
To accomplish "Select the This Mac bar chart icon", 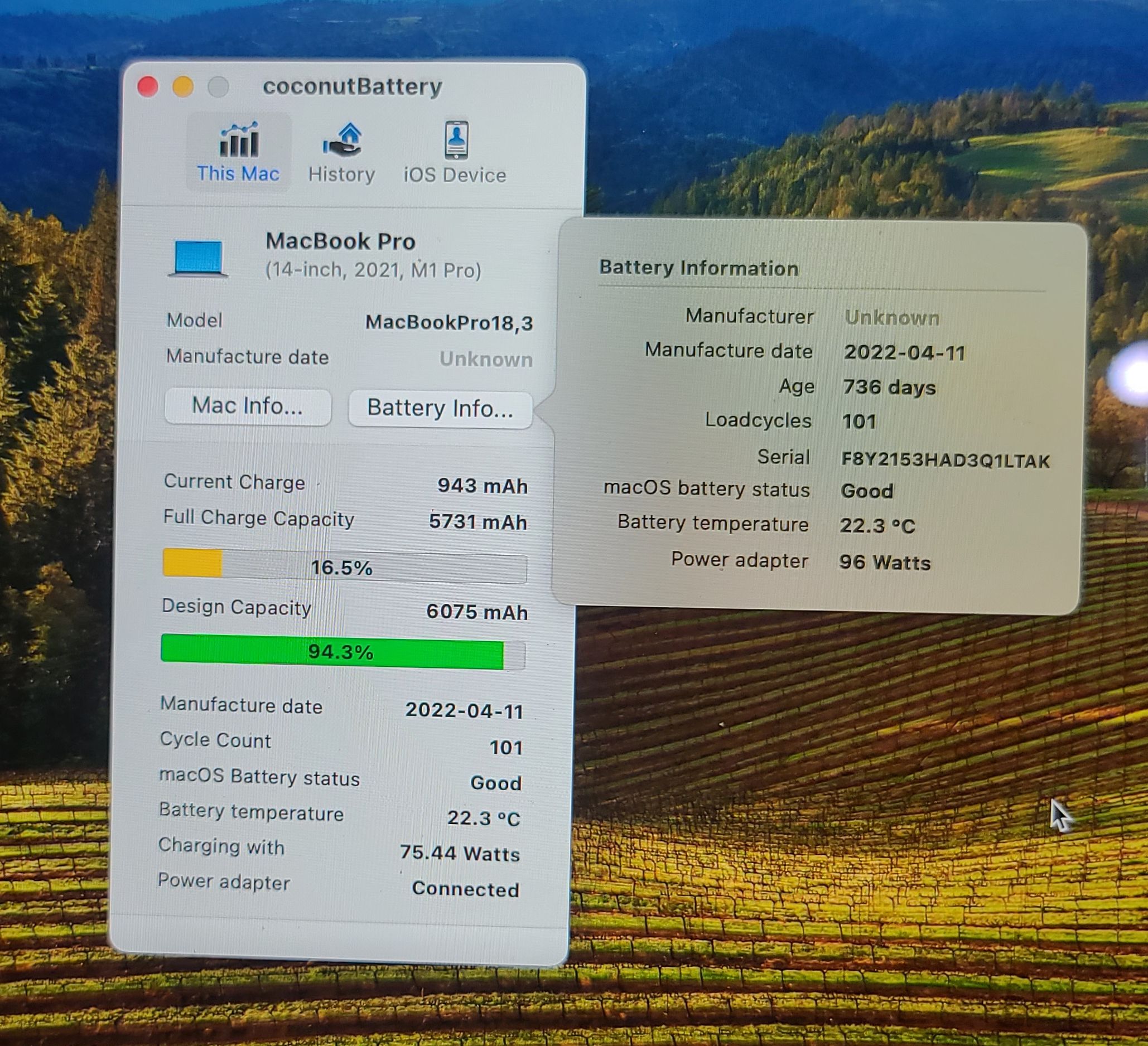I will click(x=239, y=139).
